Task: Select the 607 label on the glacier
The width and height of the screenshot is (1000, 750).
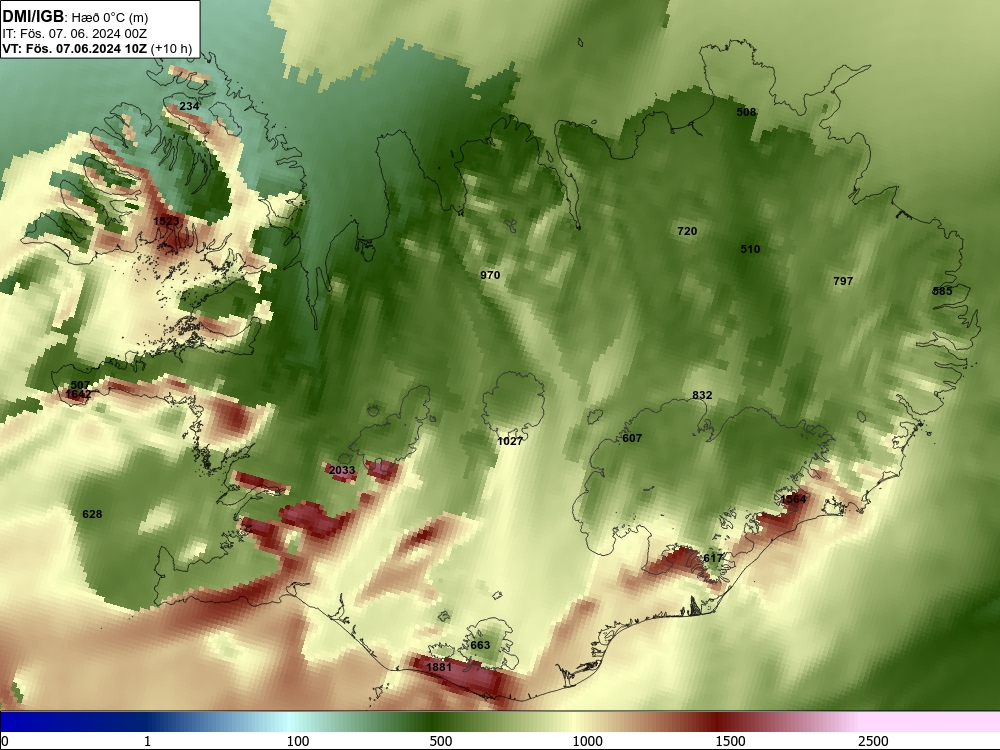Action: point(632,438)
